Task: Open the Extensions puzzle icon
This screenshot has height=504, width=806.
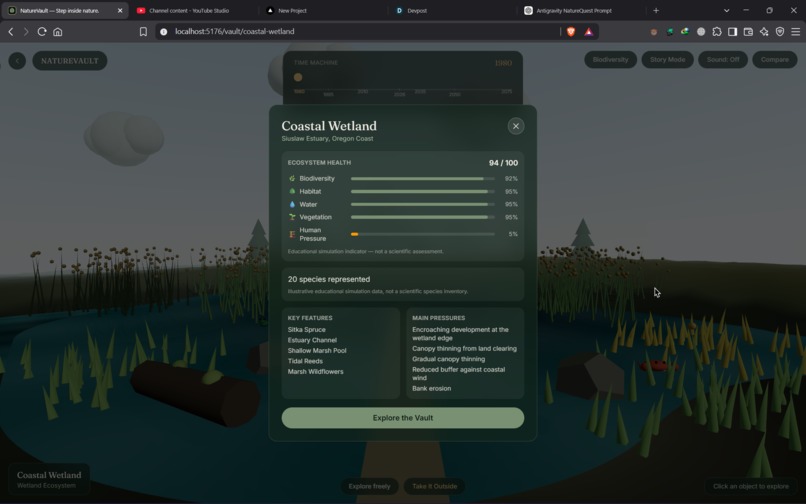Action: click(x=717, y=32)
